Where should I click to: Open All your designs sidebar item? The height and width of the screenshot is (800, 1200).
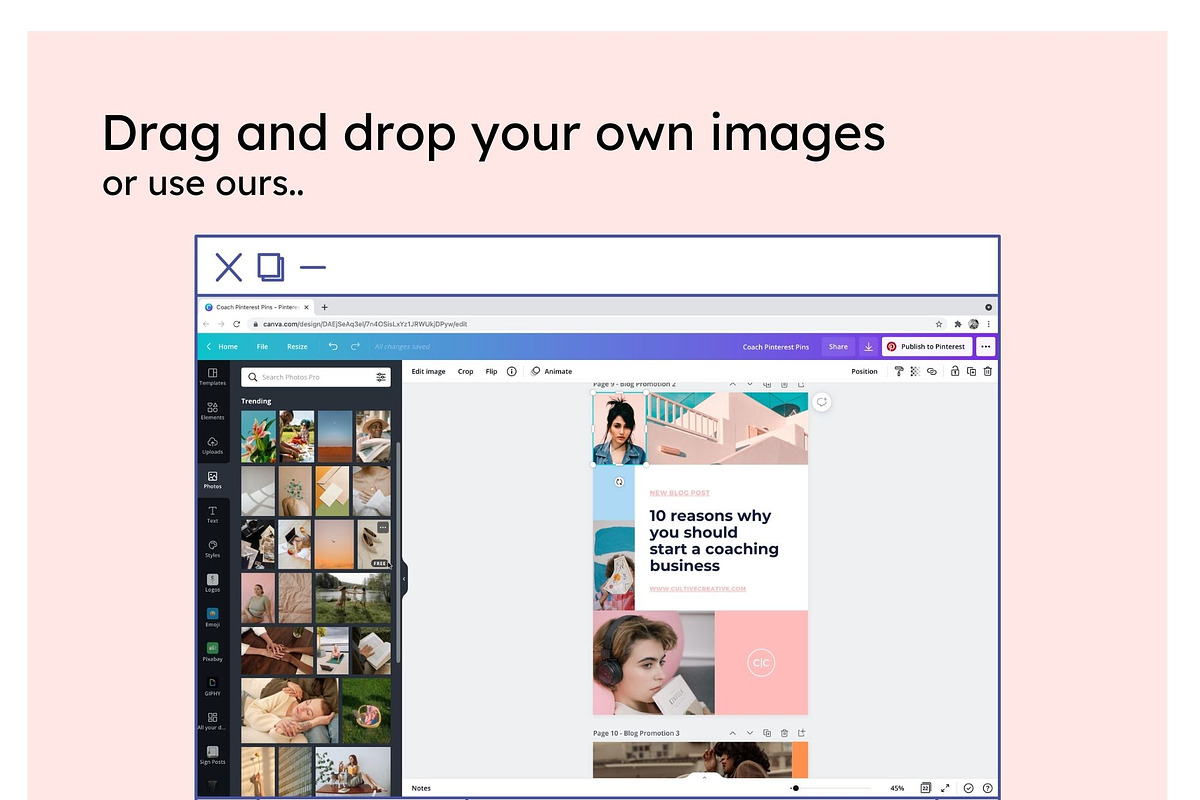click(x=212, y=721)
